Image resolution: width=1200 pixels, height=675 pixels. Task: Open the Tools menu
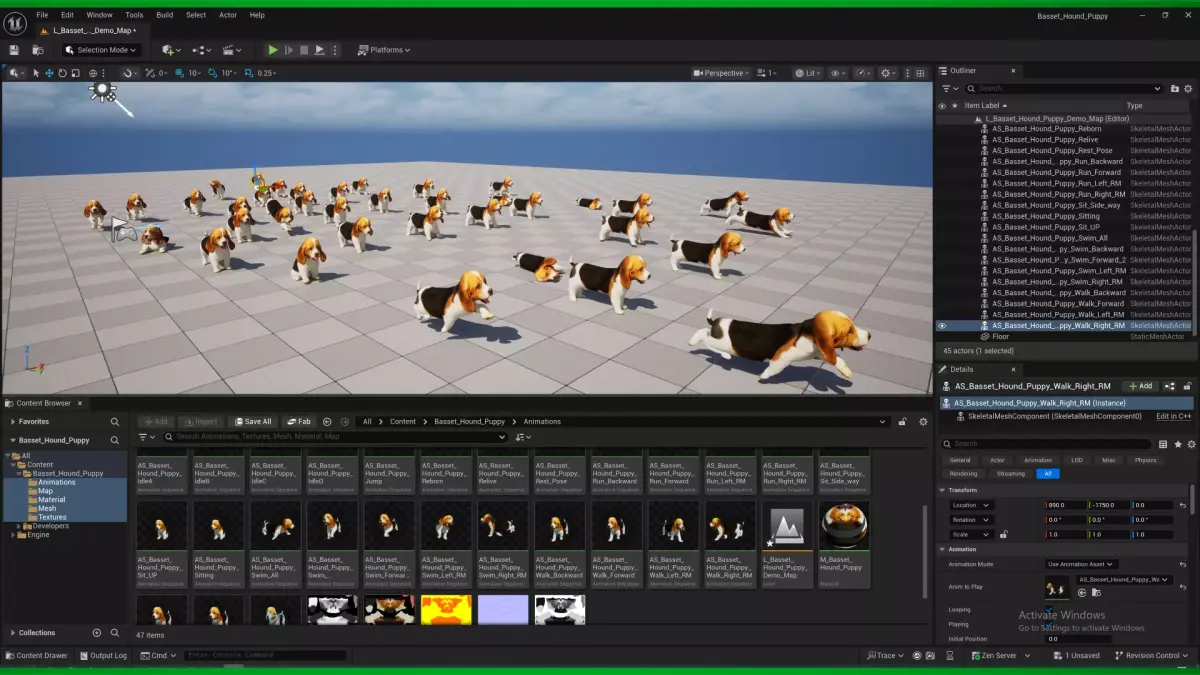(134, 15)
